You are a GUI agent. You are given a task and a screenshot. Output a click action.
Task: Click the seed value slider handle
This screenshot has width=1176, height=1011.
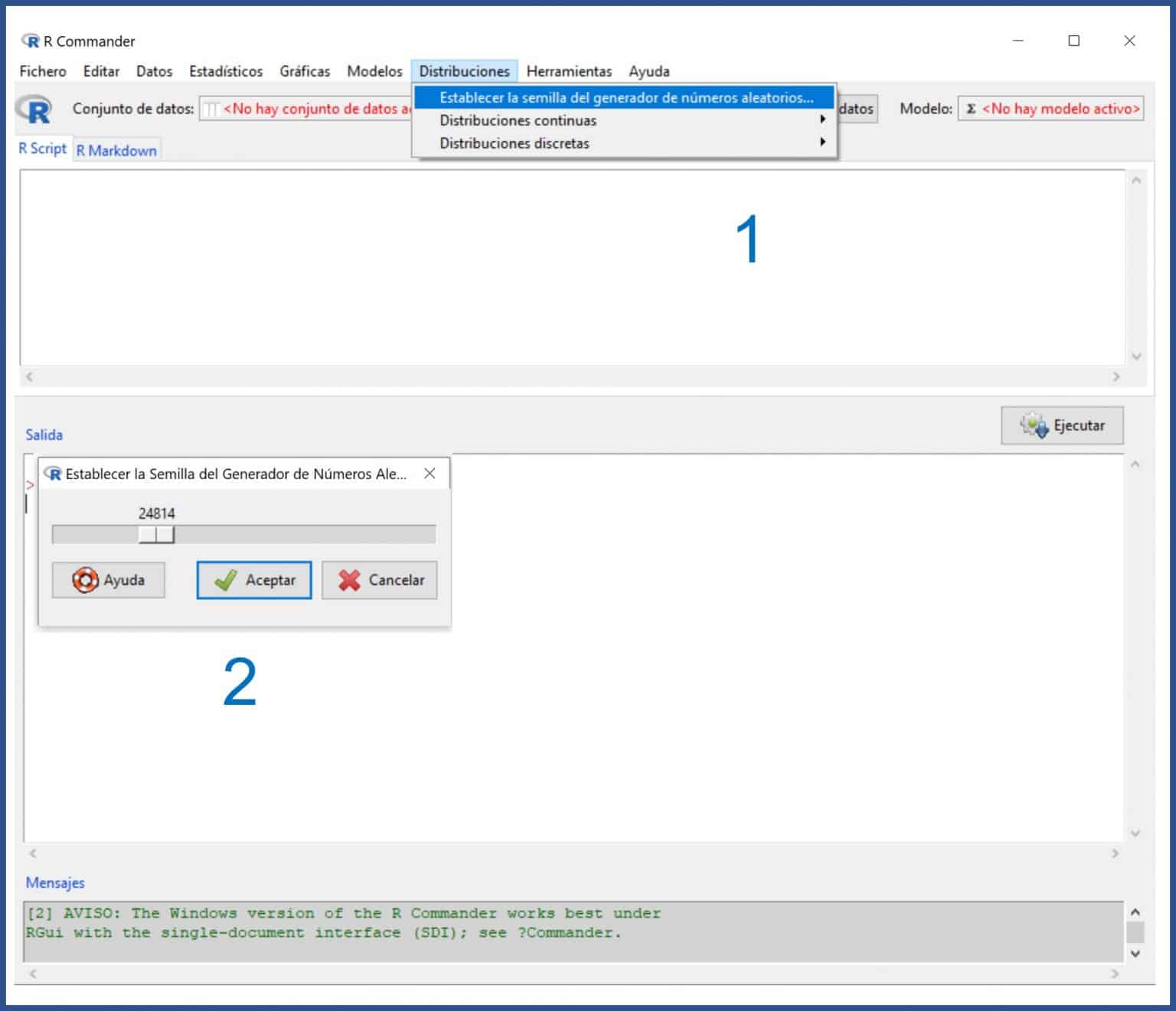[x=156, y=534]
